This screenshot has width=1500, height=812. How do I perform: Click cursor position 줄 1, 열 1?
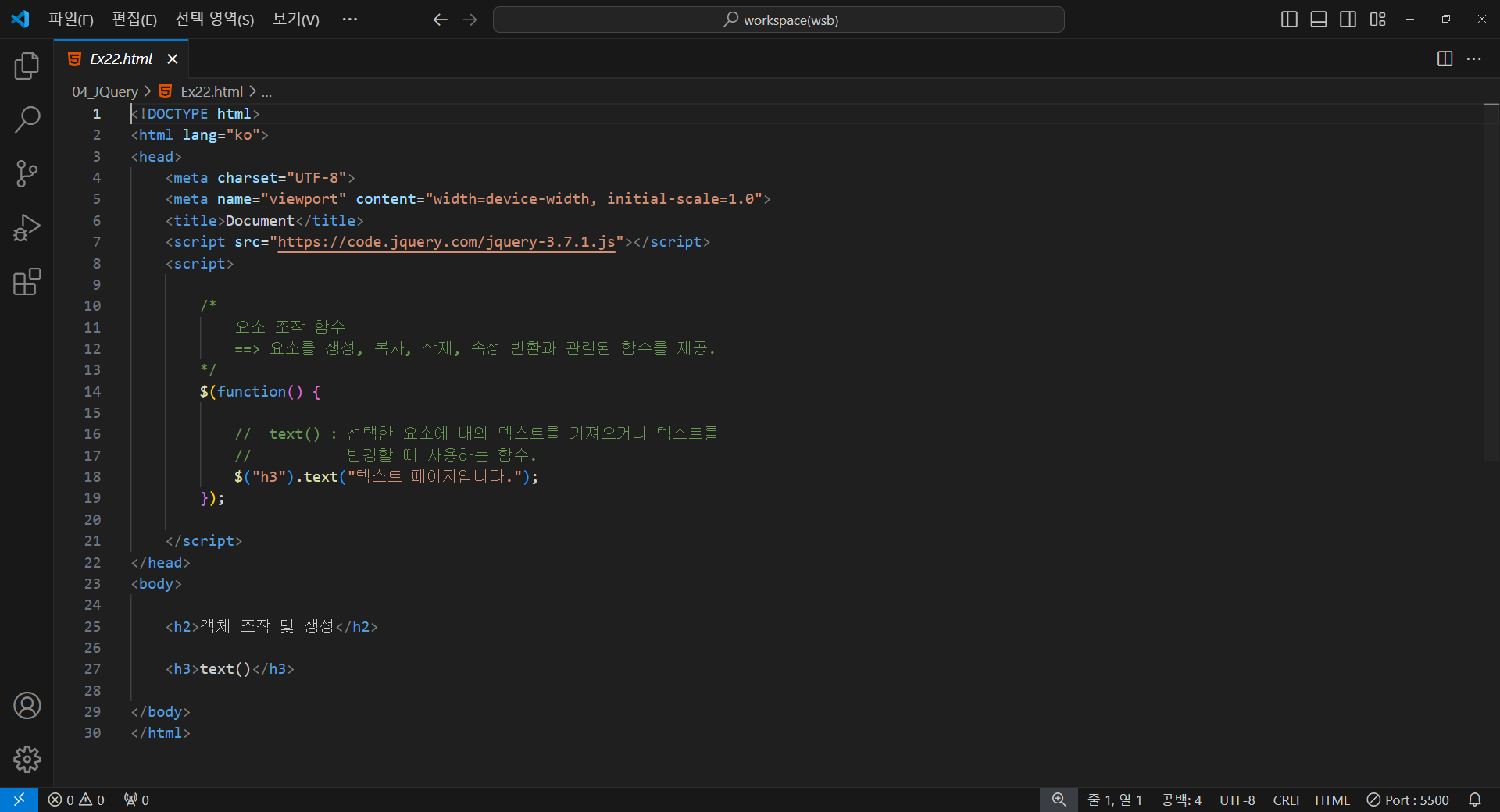1115,800
